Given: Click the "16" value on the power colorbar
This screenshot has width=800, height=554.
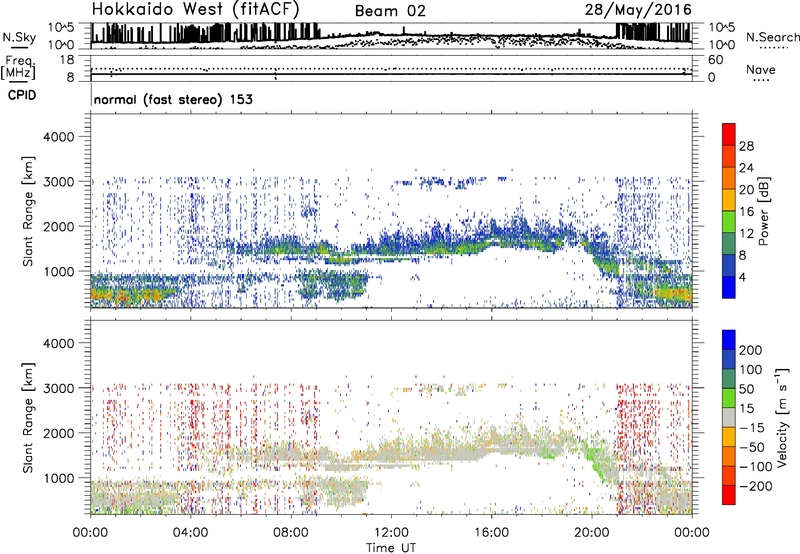Looking at the screenshot, I should pyautogui.click(x=746, y=212).
